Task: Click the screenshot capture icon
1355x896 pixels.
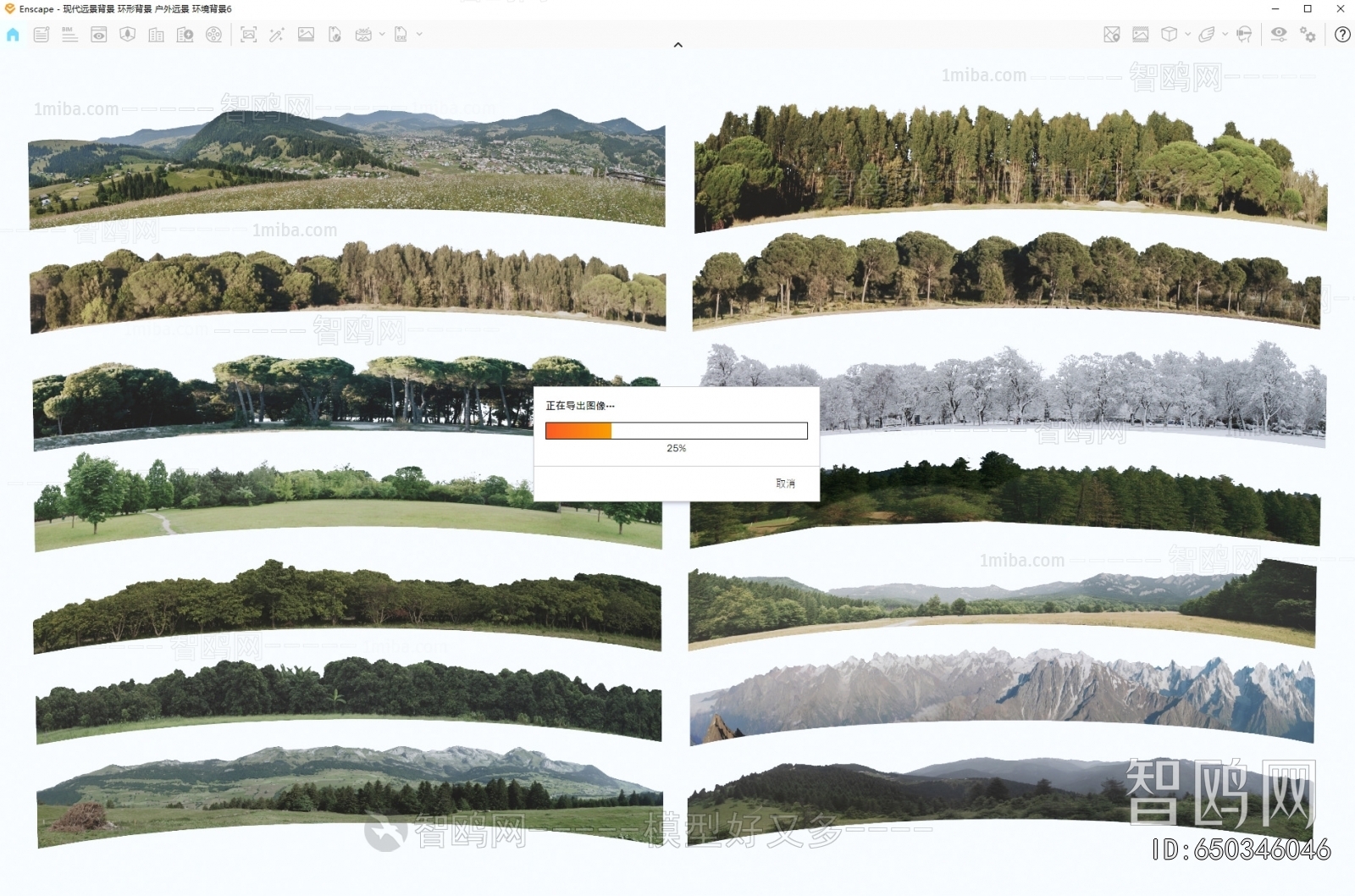Action: coord(248,35)
